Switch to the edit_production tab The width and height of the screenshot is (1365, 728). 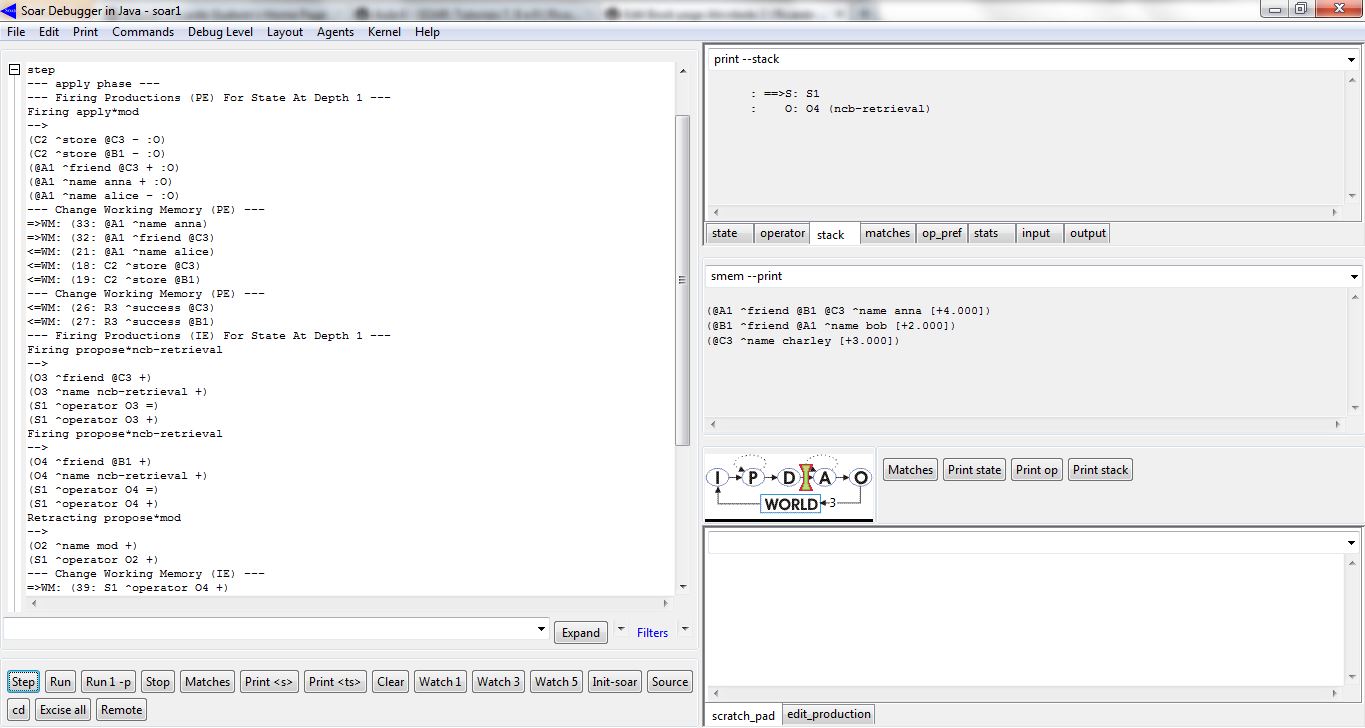pyautogui.click(x=828, y=714)
